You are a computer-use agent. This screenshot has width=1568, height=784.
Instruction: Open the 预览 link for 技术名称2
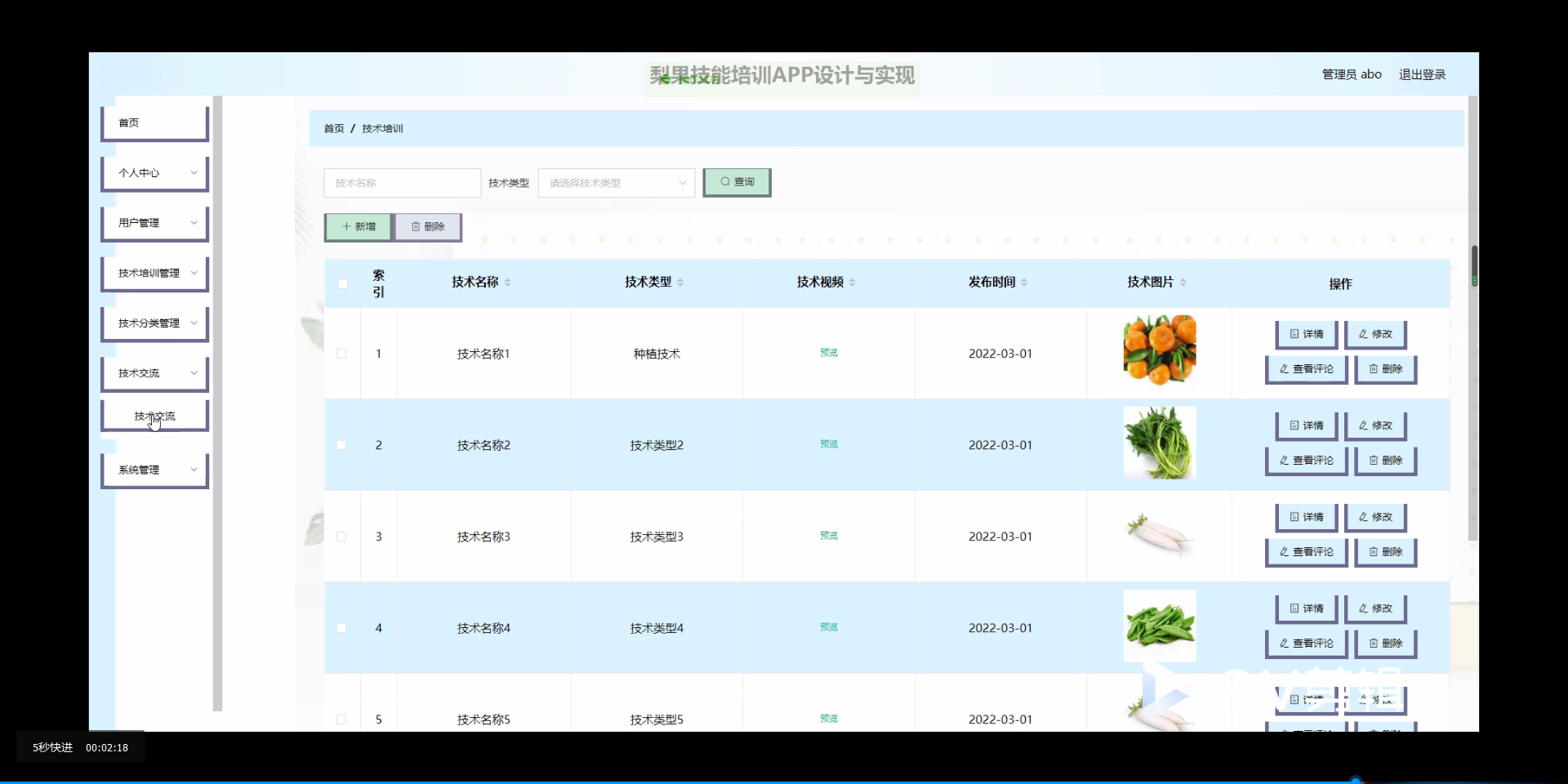click(827, 444)
